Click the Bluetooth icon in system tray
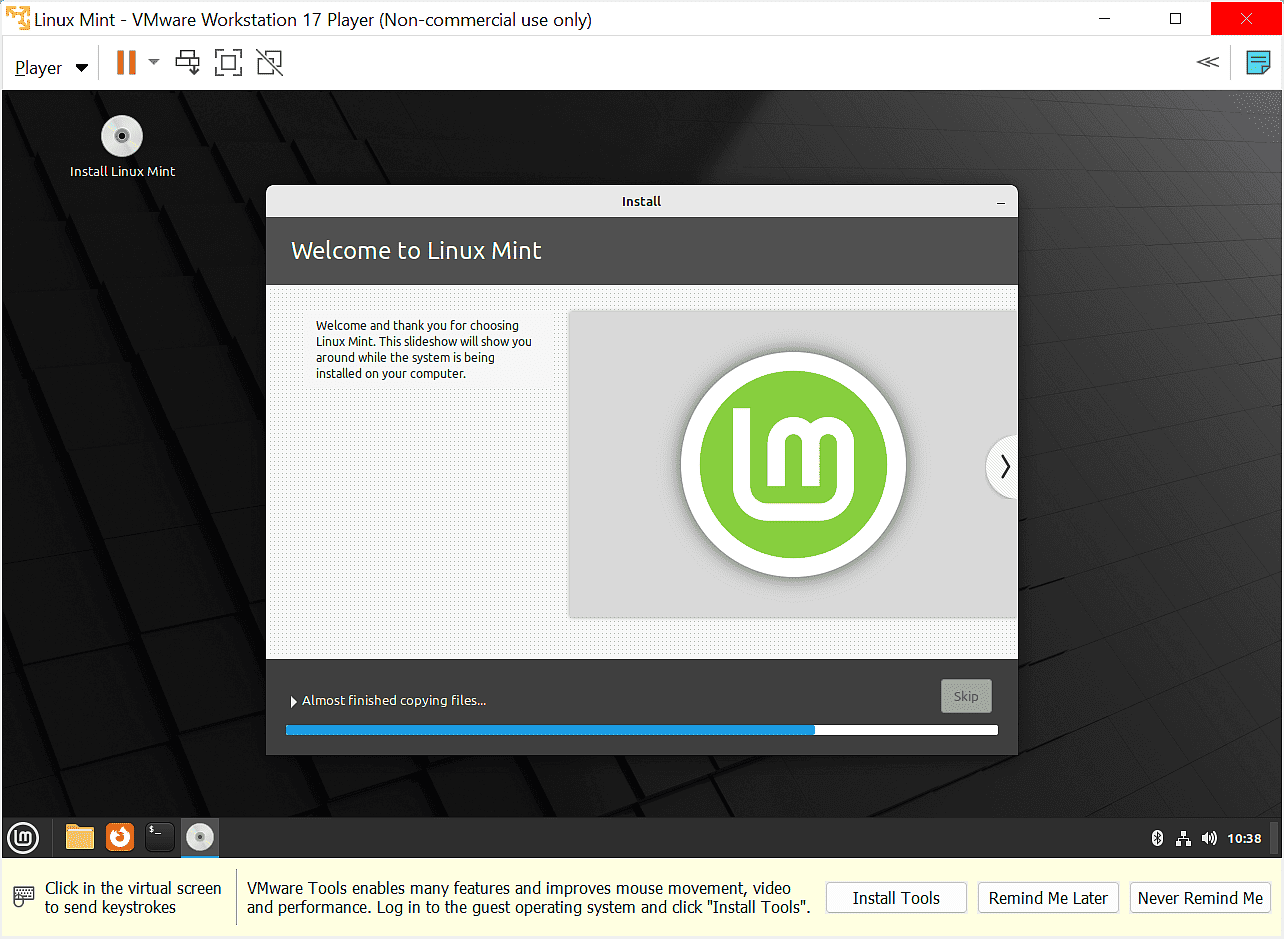The height and width of the screenshot is (939, 1284). click(x=1159, y=838)
